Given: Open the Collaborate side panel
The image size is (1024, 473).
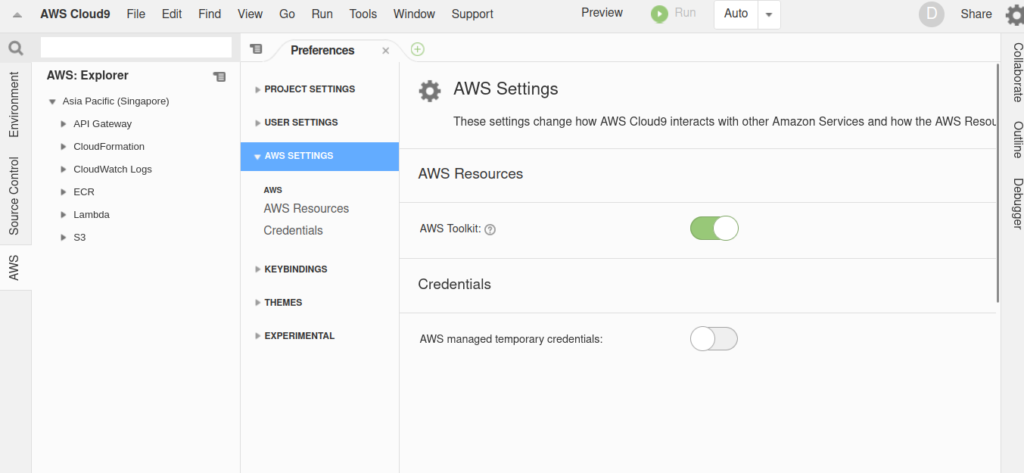Looking at the screenshot, I should (x=1017, y=73).
